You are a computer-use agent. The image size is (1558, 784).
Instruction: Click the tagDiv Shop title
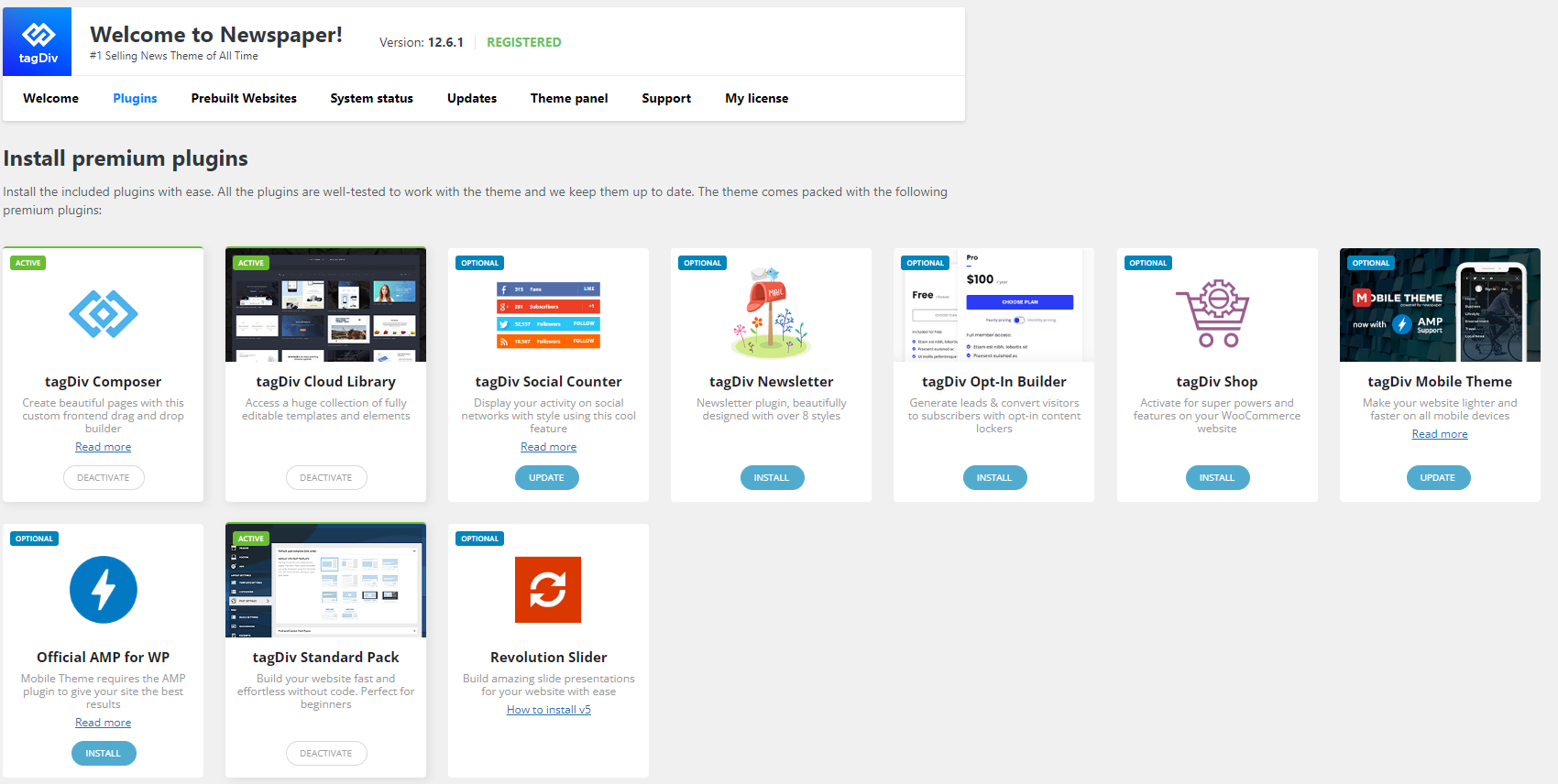(x=1216, y=382)
